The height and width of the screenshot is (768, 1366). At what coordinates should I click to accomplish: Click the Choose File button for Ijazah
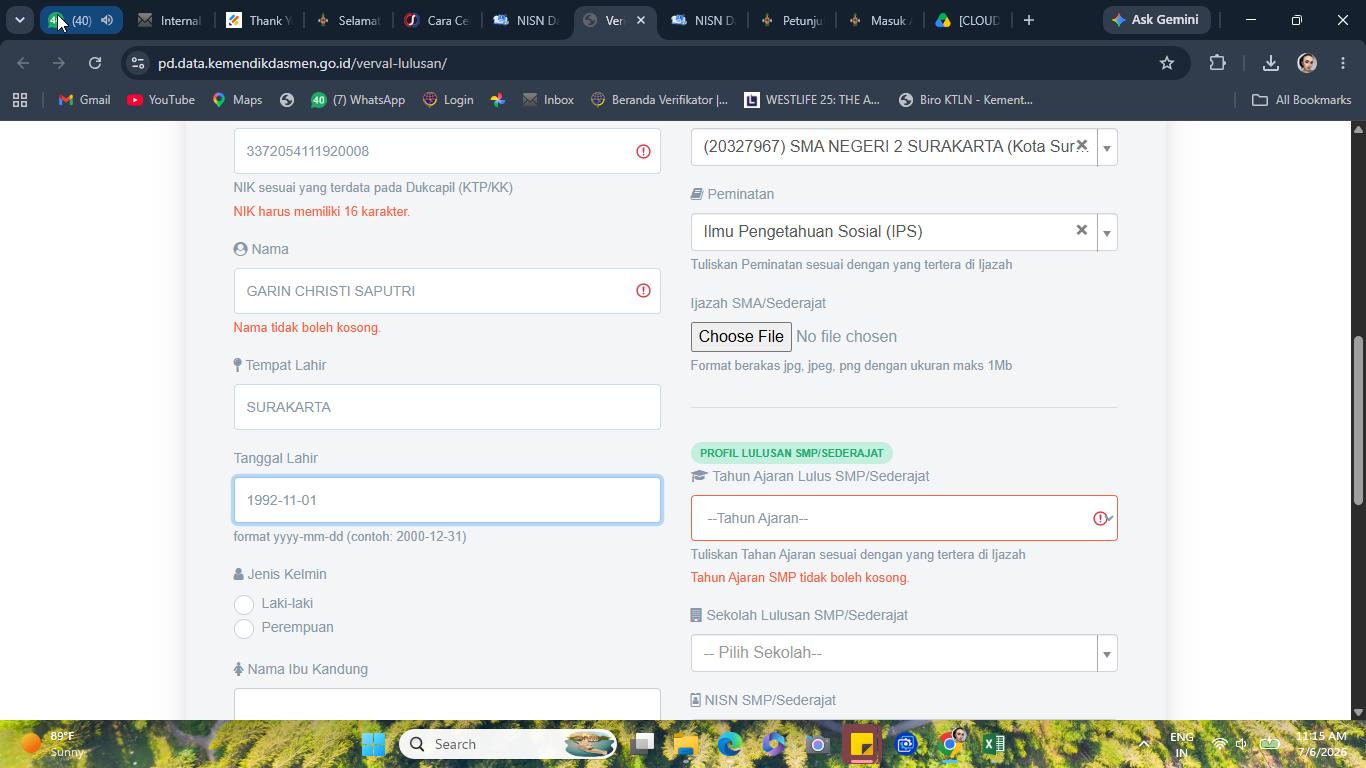(x=741, y=336)
